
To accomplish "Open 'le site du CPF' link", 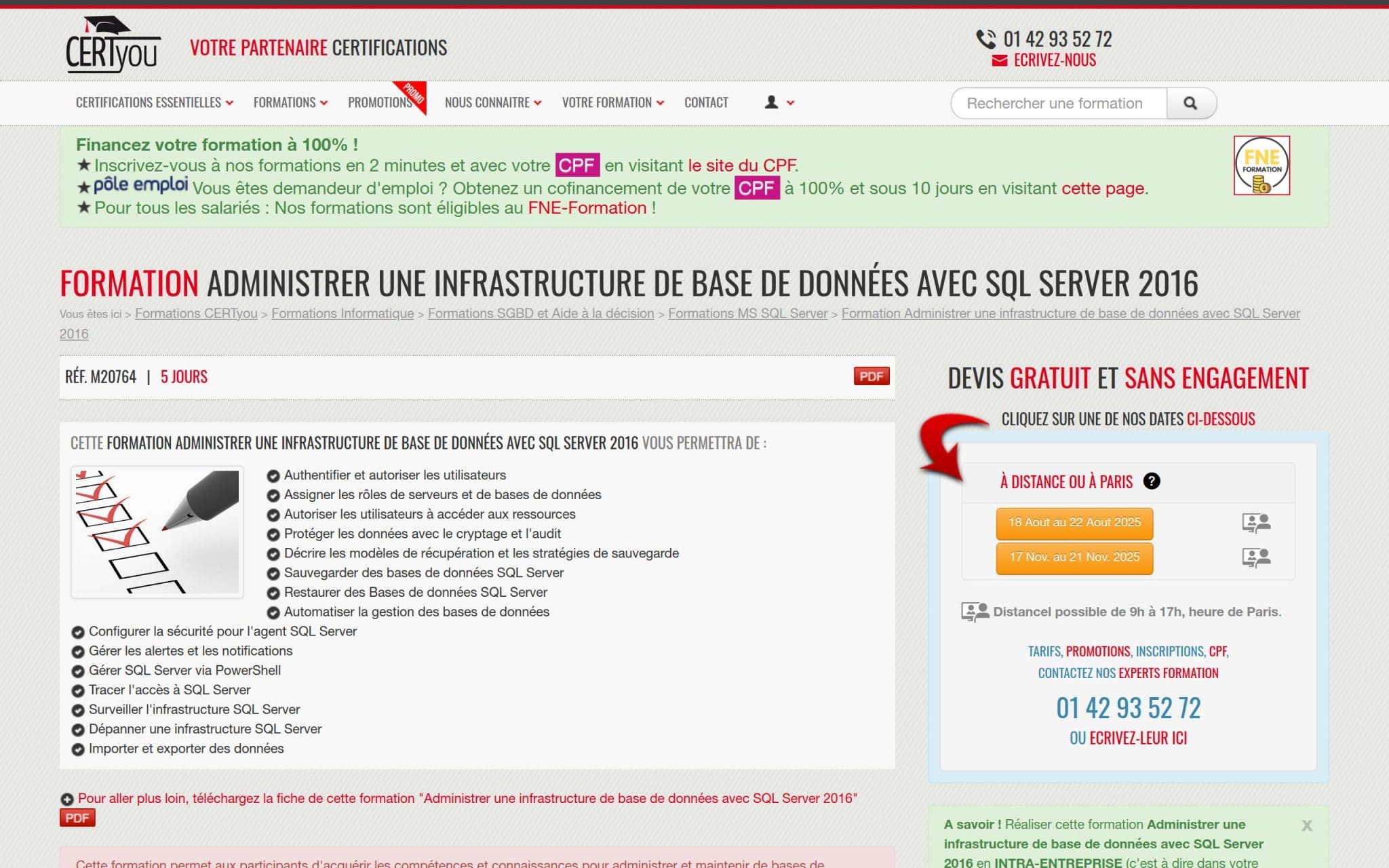I will point(742,165).
